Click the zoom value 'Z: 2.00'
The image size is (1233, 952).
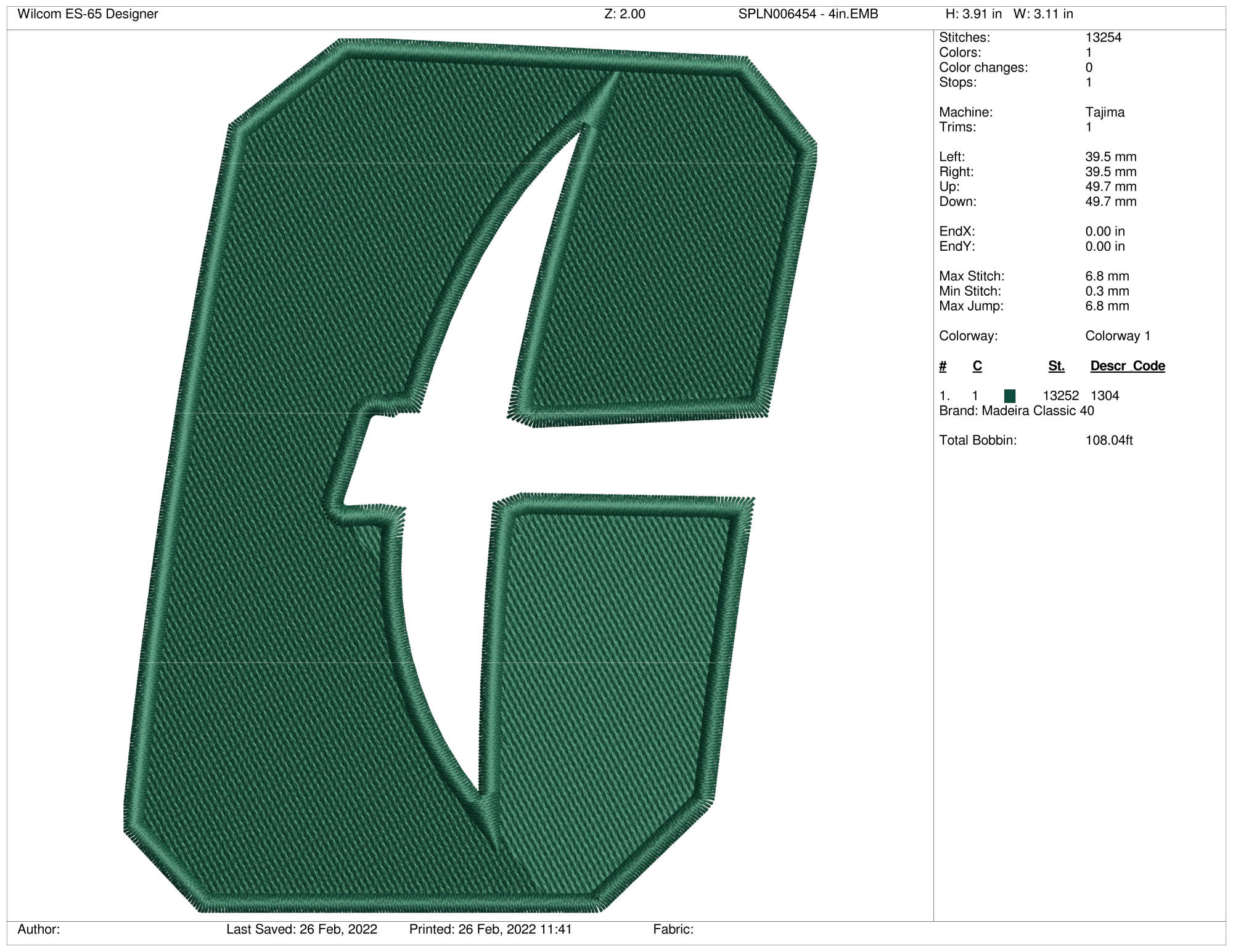click(x=625, y=14)
